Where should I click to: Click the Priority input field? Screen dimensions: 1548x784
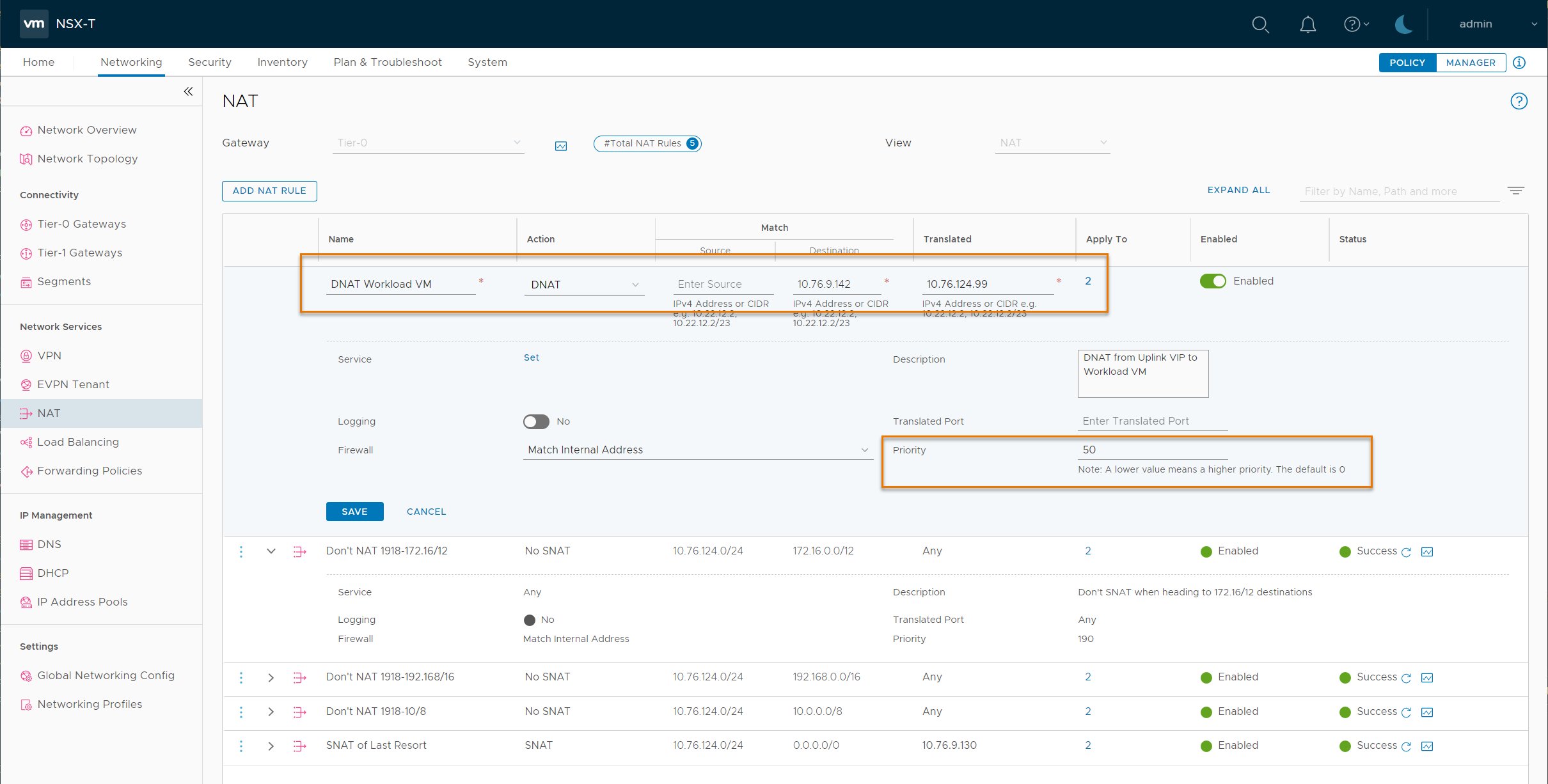(x=1151, y=450)
